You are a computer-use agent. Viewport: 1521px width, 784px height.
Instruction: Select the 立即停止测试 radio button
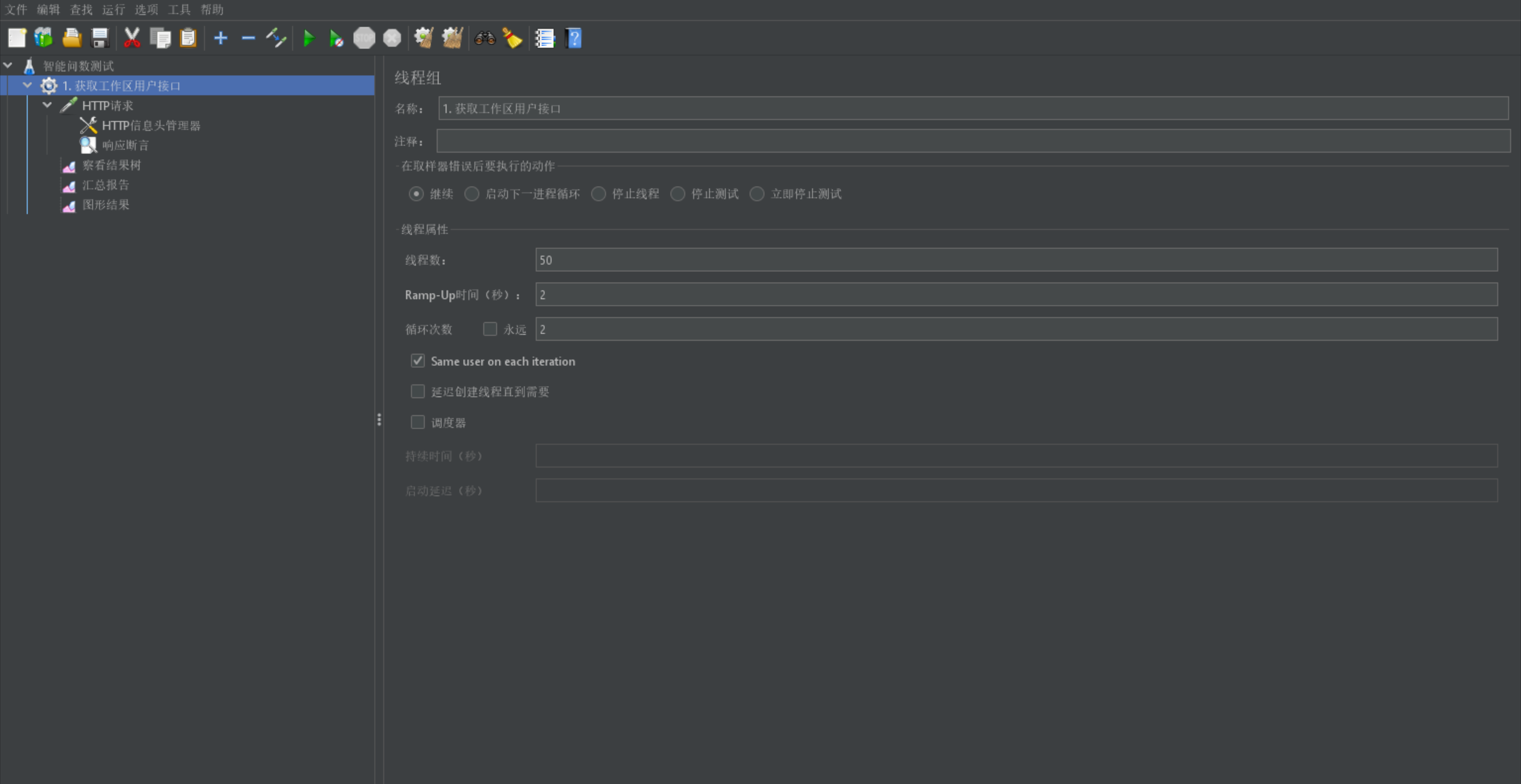[757, 194]
